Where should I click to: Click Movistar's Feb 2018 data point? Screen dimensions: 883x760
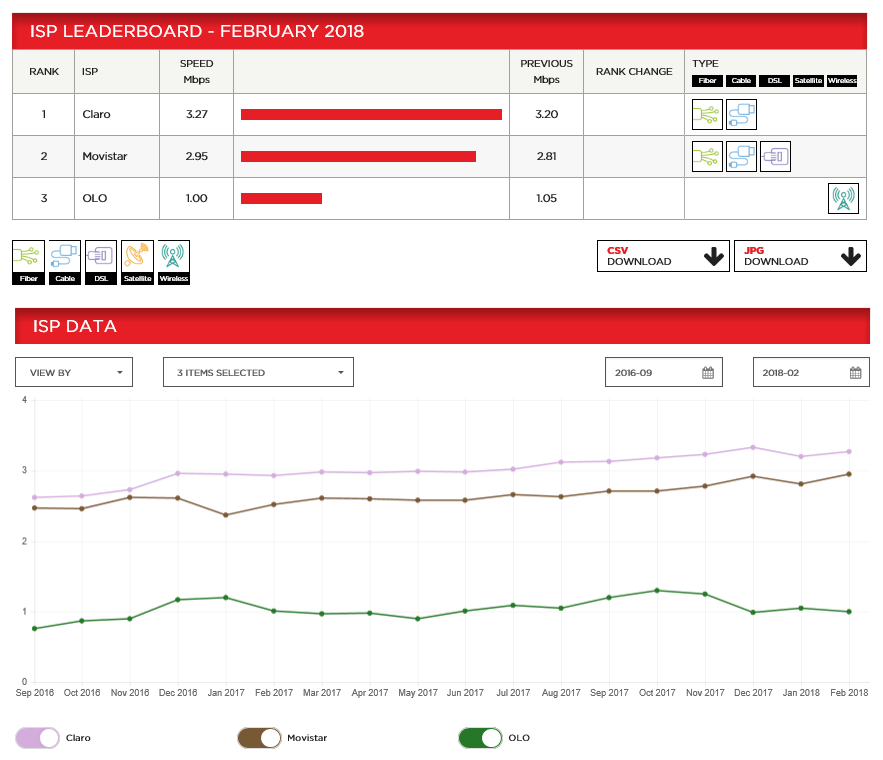849,474
